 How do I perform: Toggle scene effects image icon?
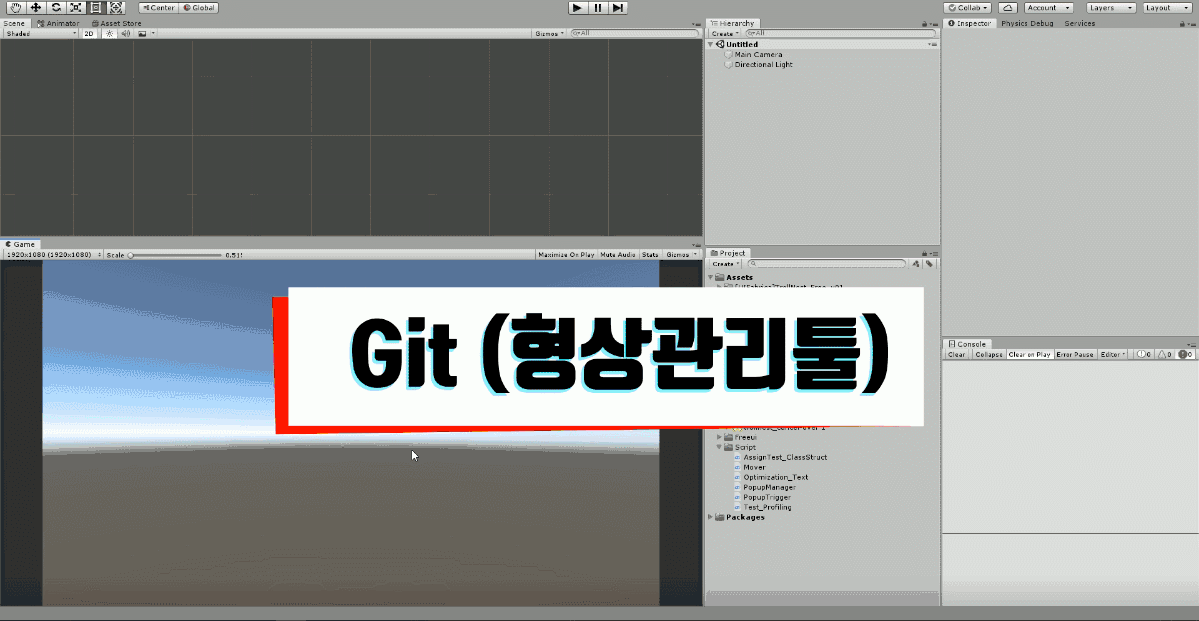point(142,34)
